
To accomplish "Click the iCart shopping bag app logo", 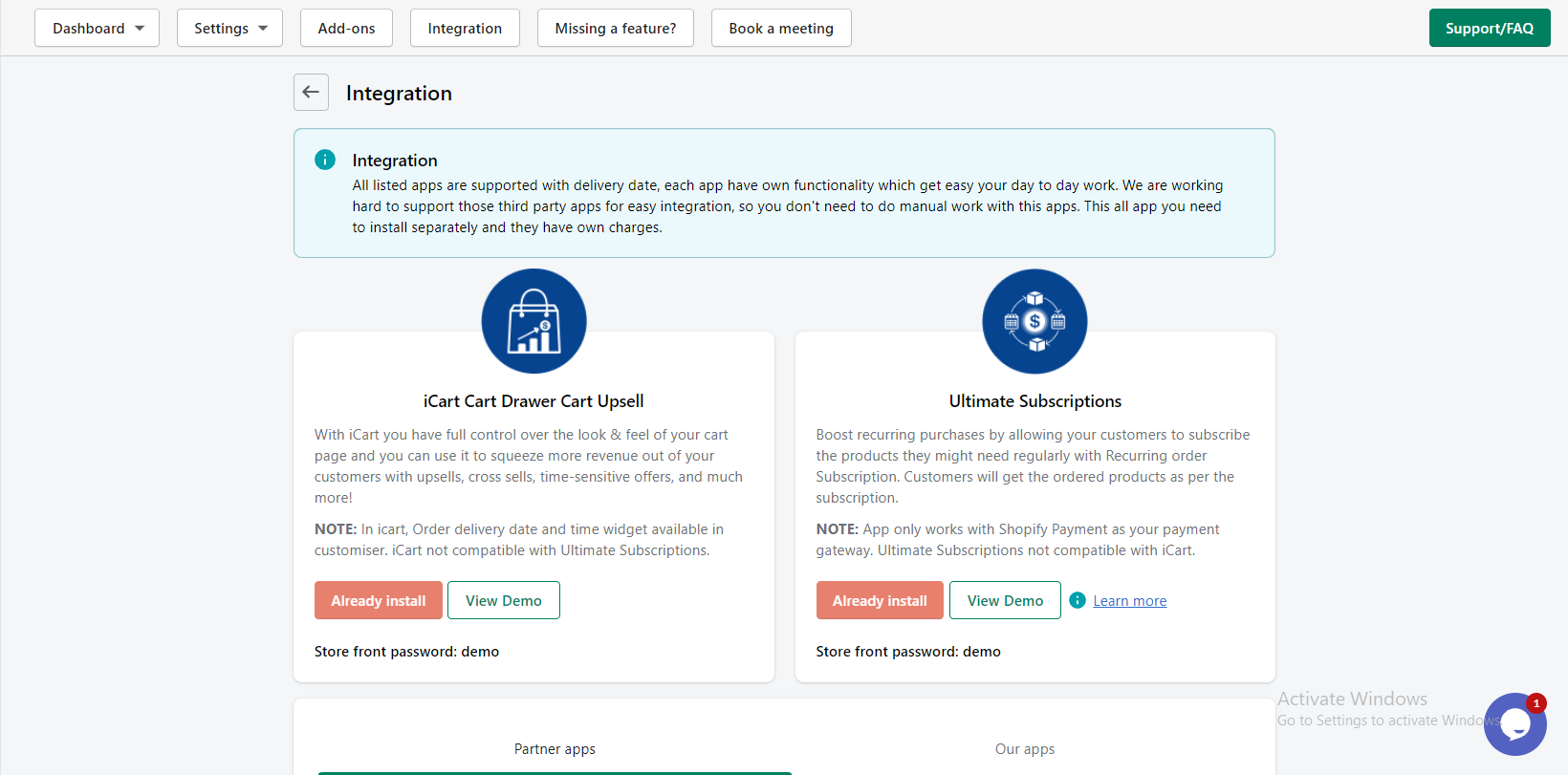I will 534,321.
